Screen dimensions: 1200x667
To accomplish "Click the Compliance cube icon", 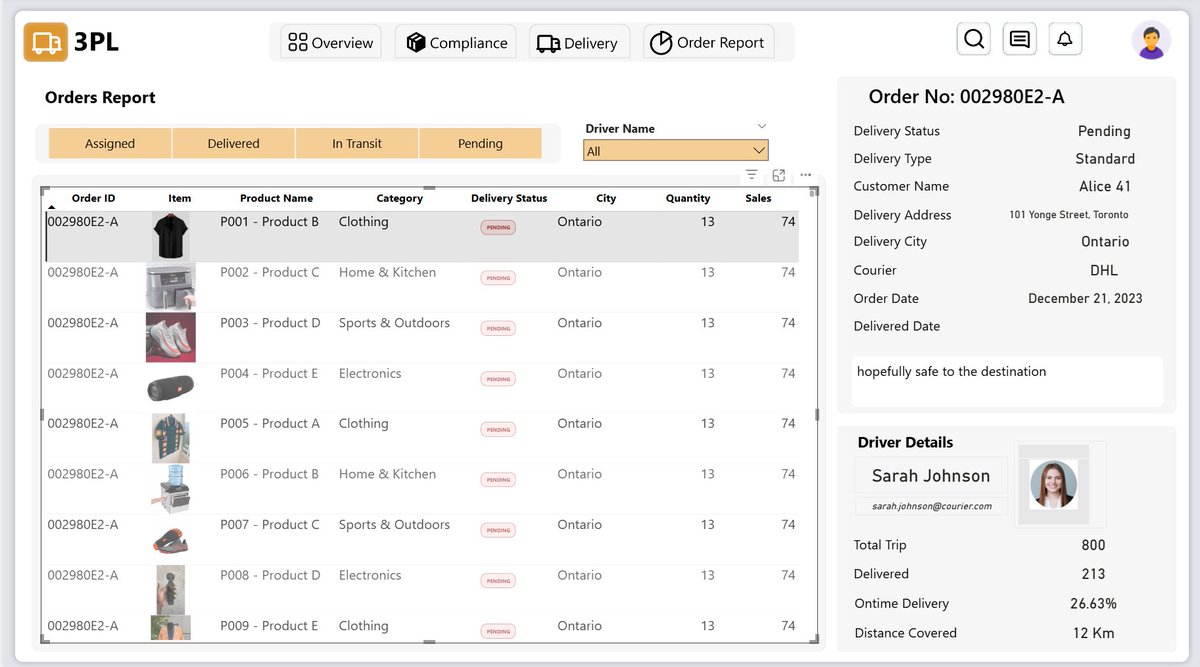I will click(x=417, y=42).
